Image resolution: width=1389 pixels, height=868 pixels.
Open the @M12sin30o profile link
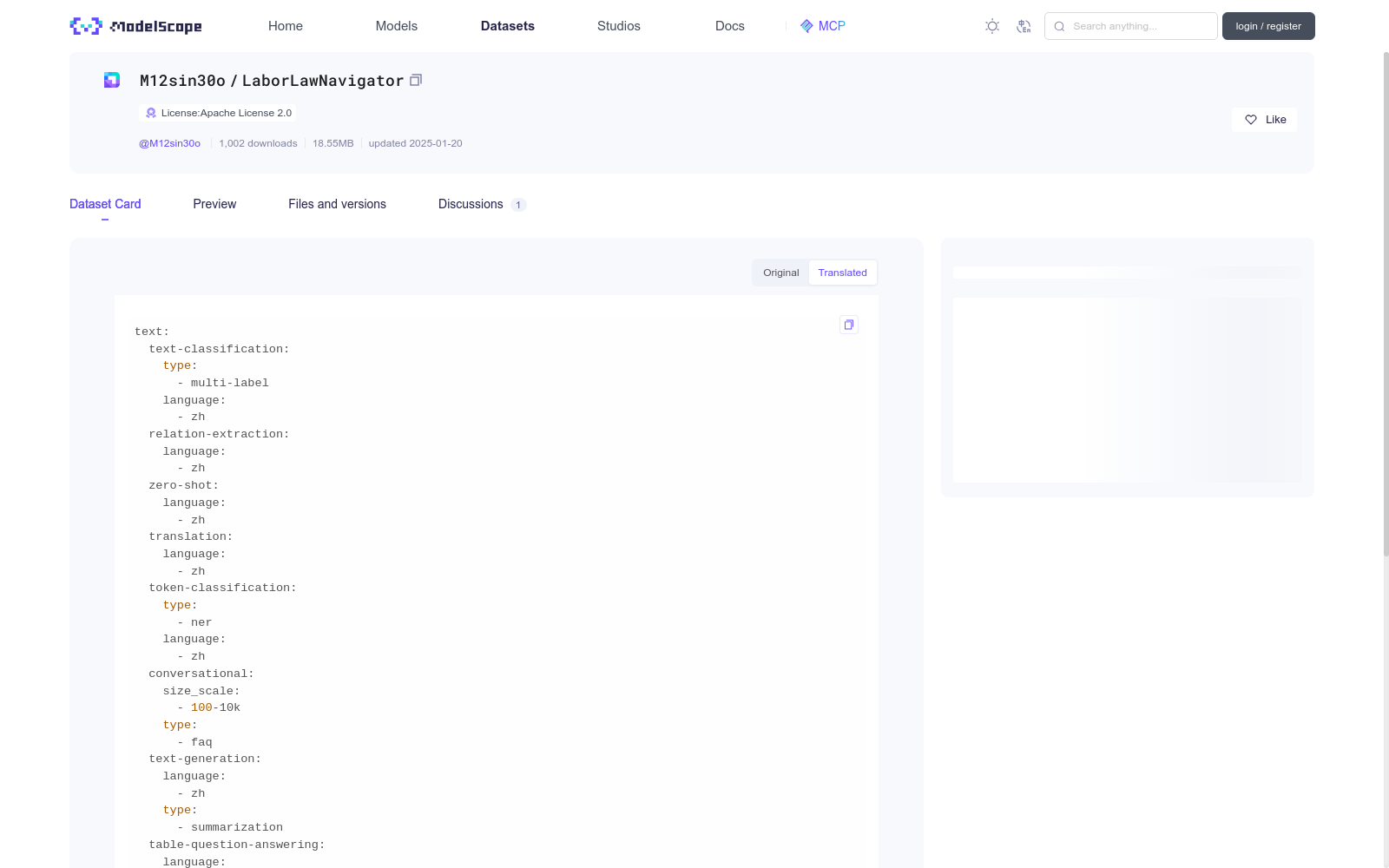[x=170, y=143]
